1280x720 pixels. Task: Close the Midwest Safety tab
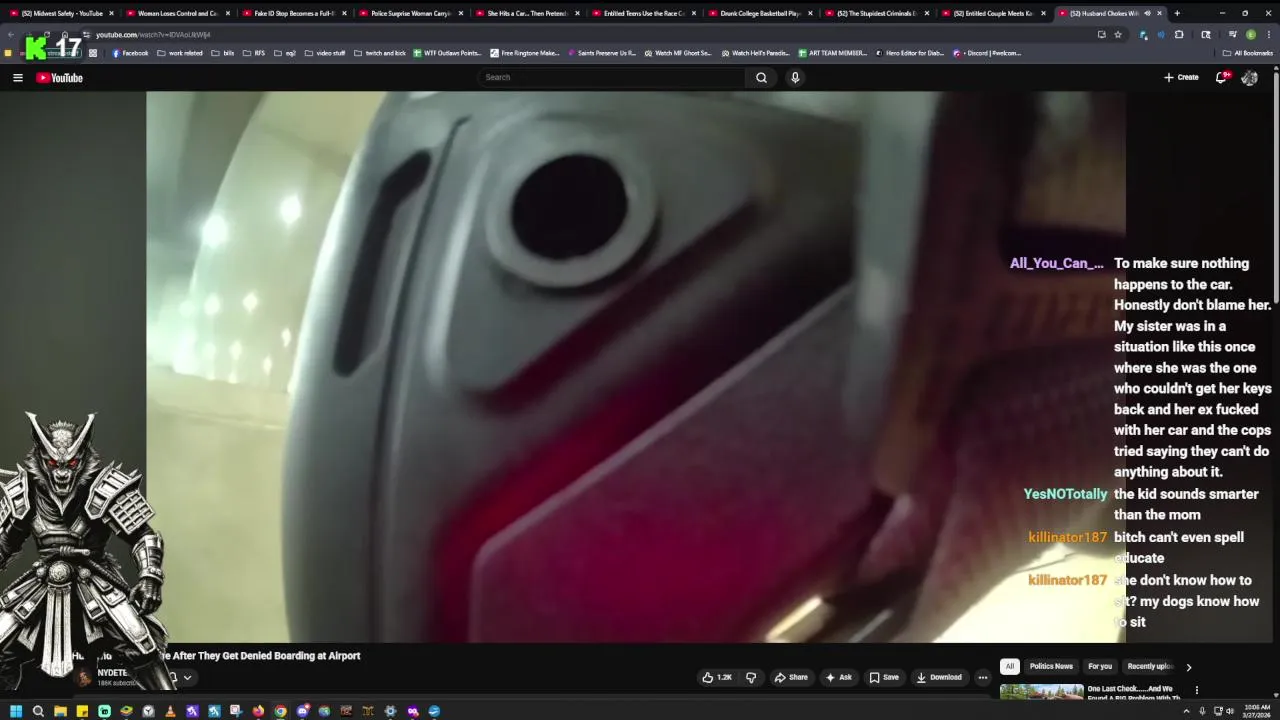(111, 13)
